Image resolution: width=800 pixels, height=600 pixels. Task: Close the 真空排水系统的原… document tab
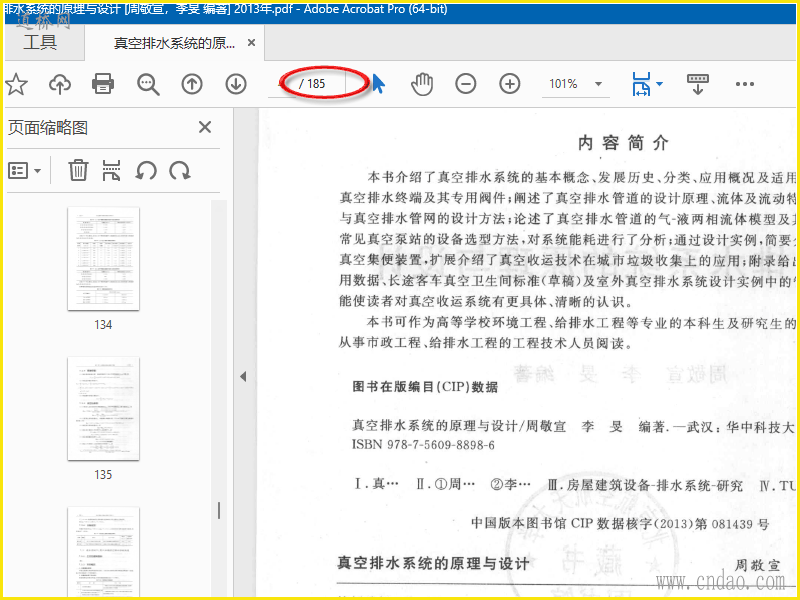coord(251,43)
